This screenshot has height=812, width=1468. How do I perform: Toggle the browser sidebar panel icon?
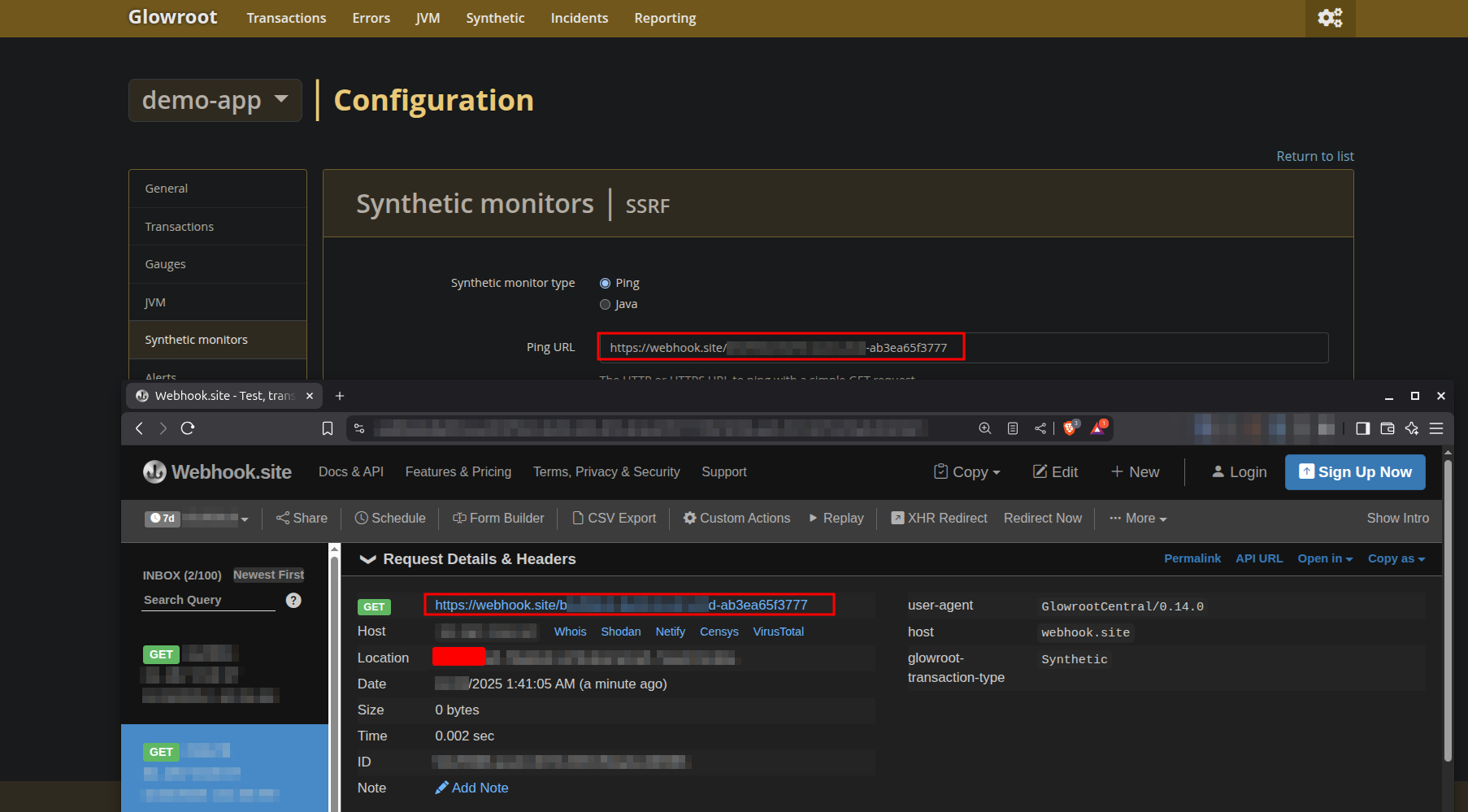(x=1363, y=428)
